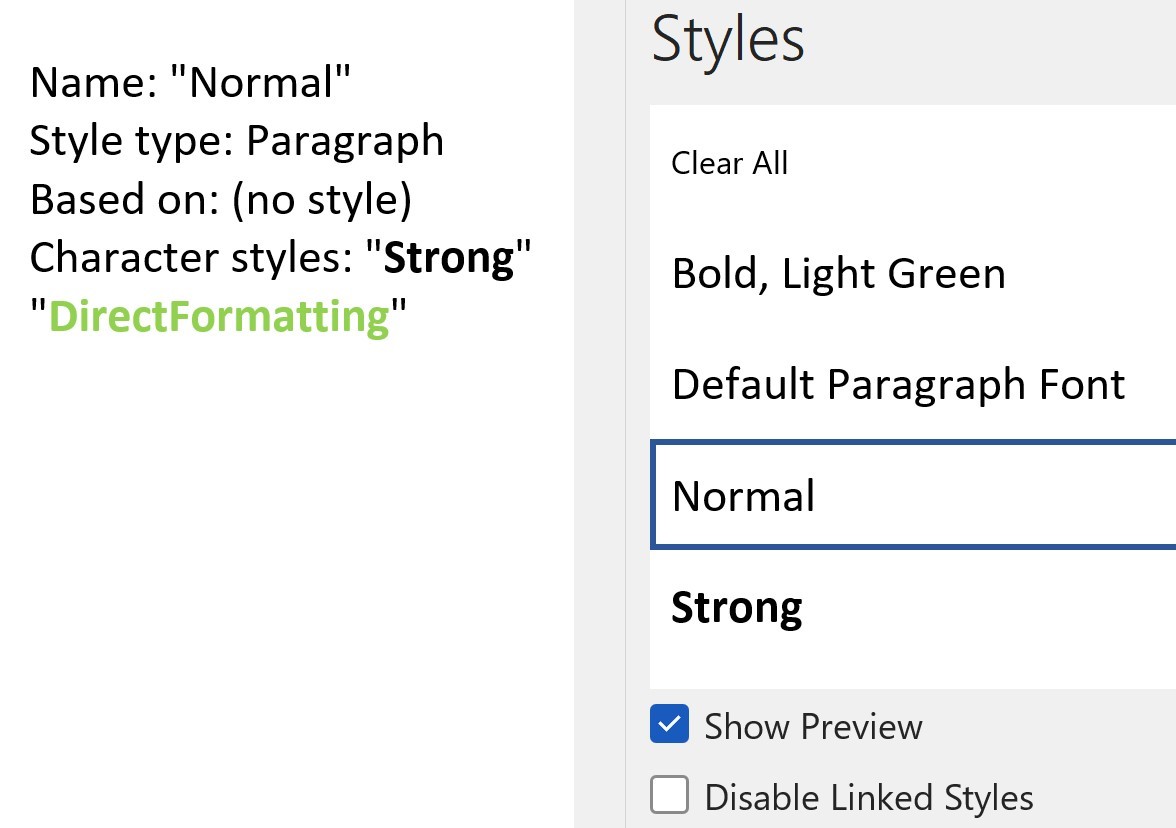The width and height of the screenshot is (1176, 828).
Task: Uncheck the Show Preview checkbox
Action: 669,725
